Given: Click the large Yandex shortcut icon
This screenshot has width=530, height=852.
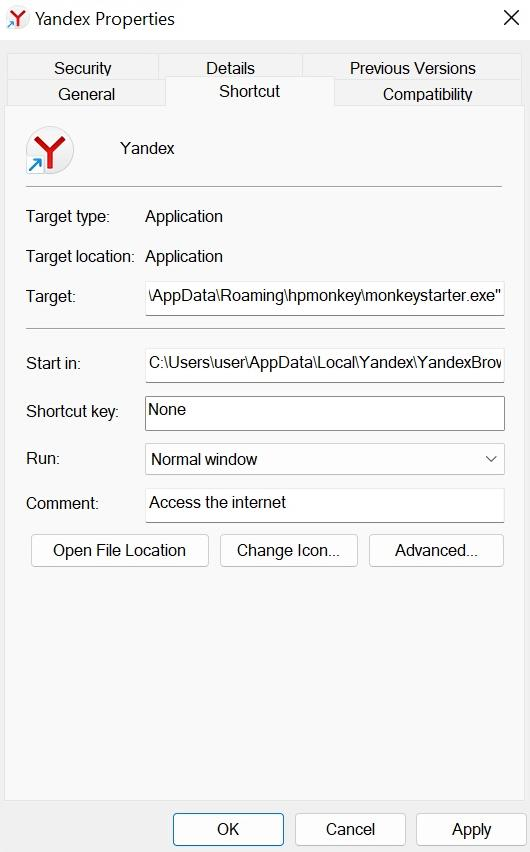Looking at the screenshot, I should pyautogui.click(x=49, y=150).
